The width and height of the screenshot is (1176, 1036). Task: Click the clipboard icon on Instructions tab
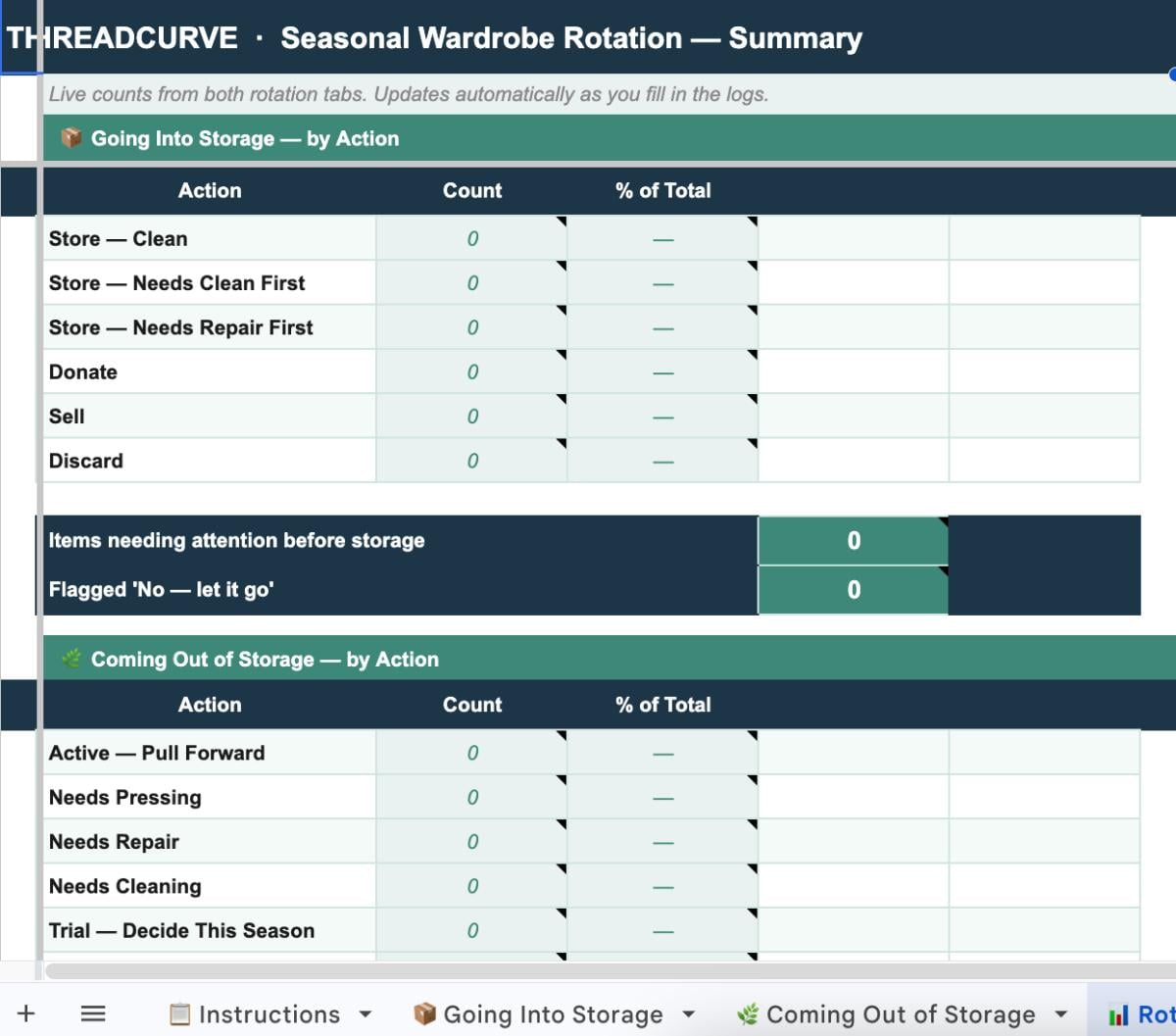tap(180, 1013)
